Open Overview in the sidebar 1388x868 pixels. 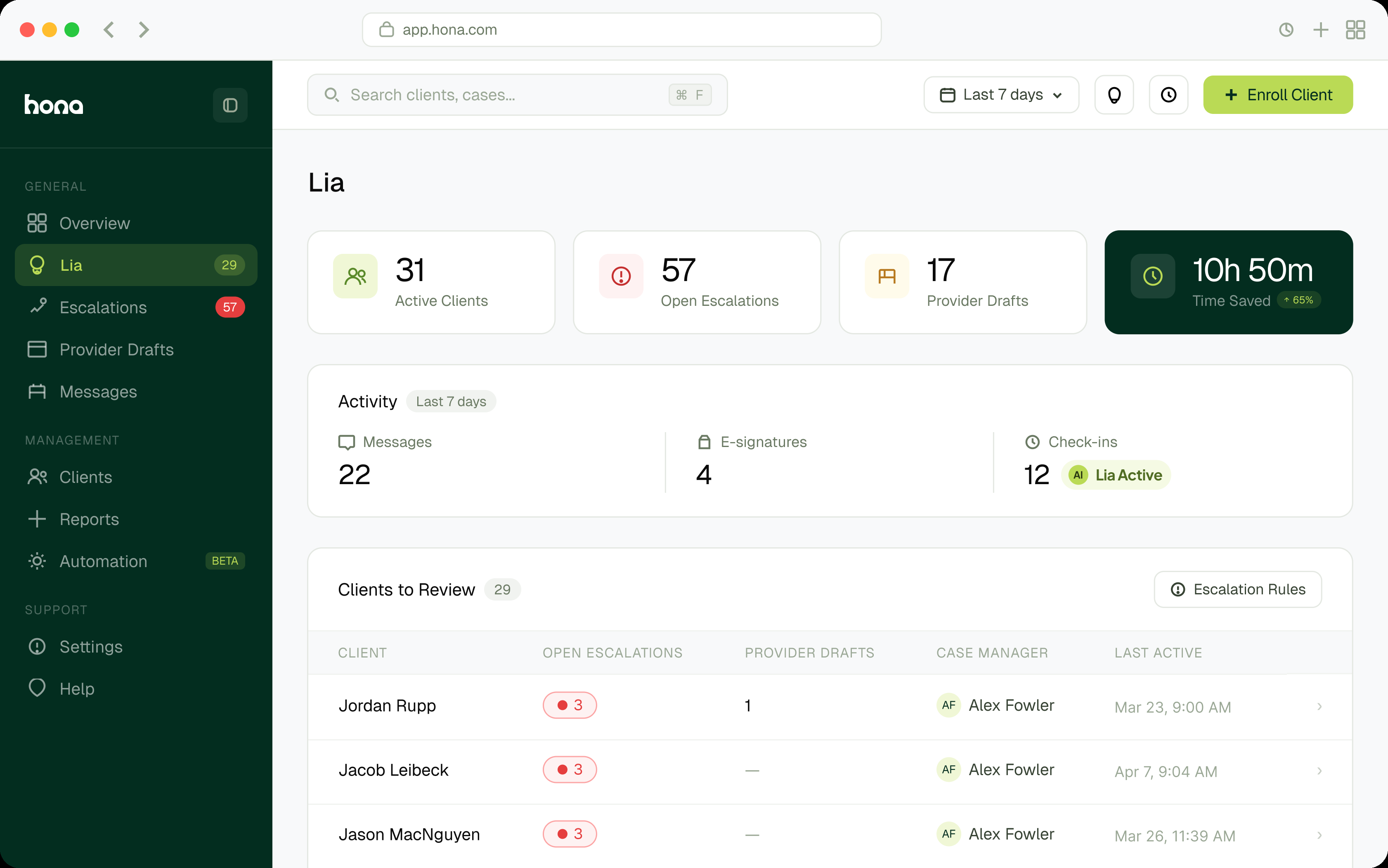(x=136, y=223)
